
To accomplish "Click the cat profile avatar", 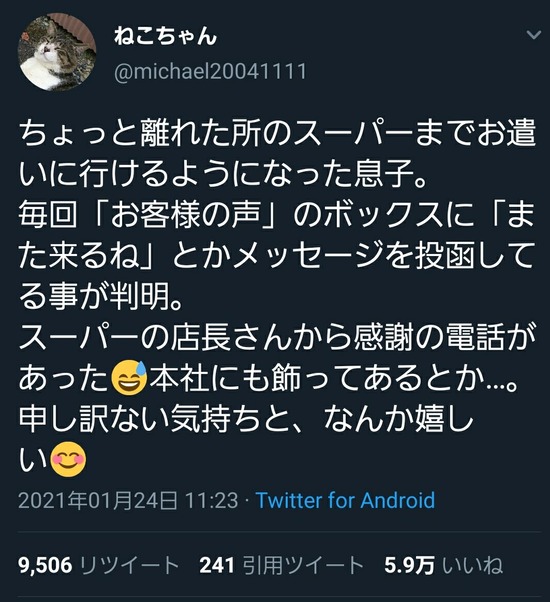I will click(57, 52).
